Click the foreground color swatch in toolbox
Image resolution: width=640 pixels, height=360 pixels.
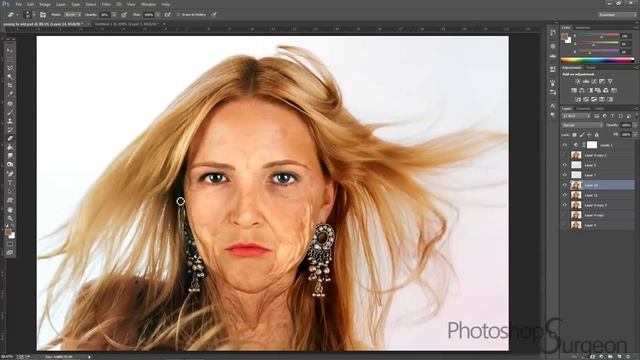8,232
